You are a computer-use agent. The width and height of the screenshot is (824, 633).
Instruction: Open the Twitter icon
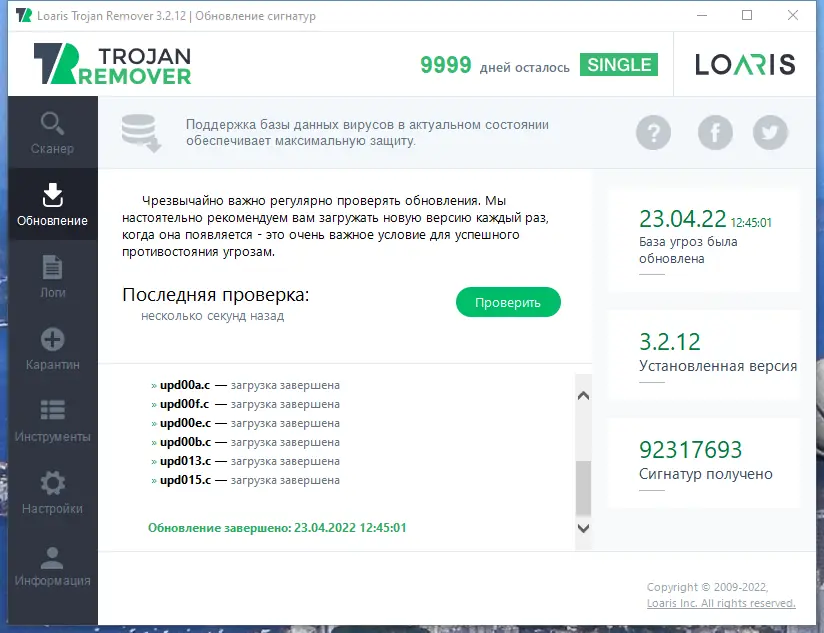770,132
